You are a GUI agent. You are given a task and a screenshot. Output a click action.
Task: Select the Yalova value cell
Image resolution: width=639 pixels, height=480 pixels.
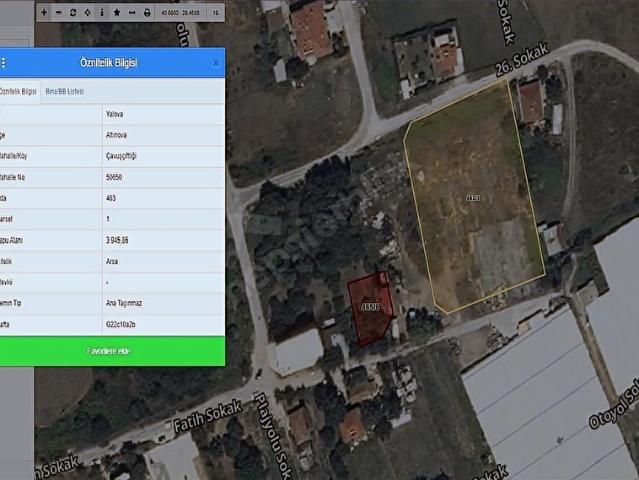pyautogui.click(x=163, y=114)
